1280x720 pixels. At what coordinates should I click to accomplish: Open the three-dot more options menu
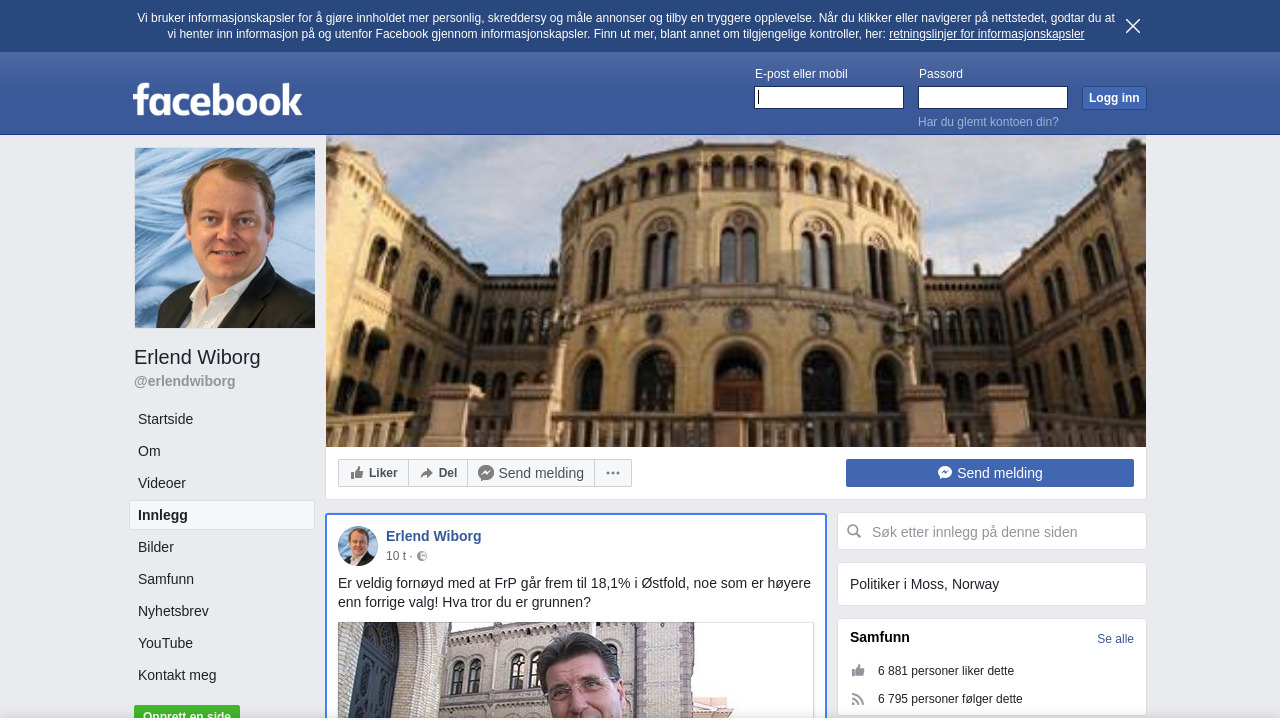(613, 473)
